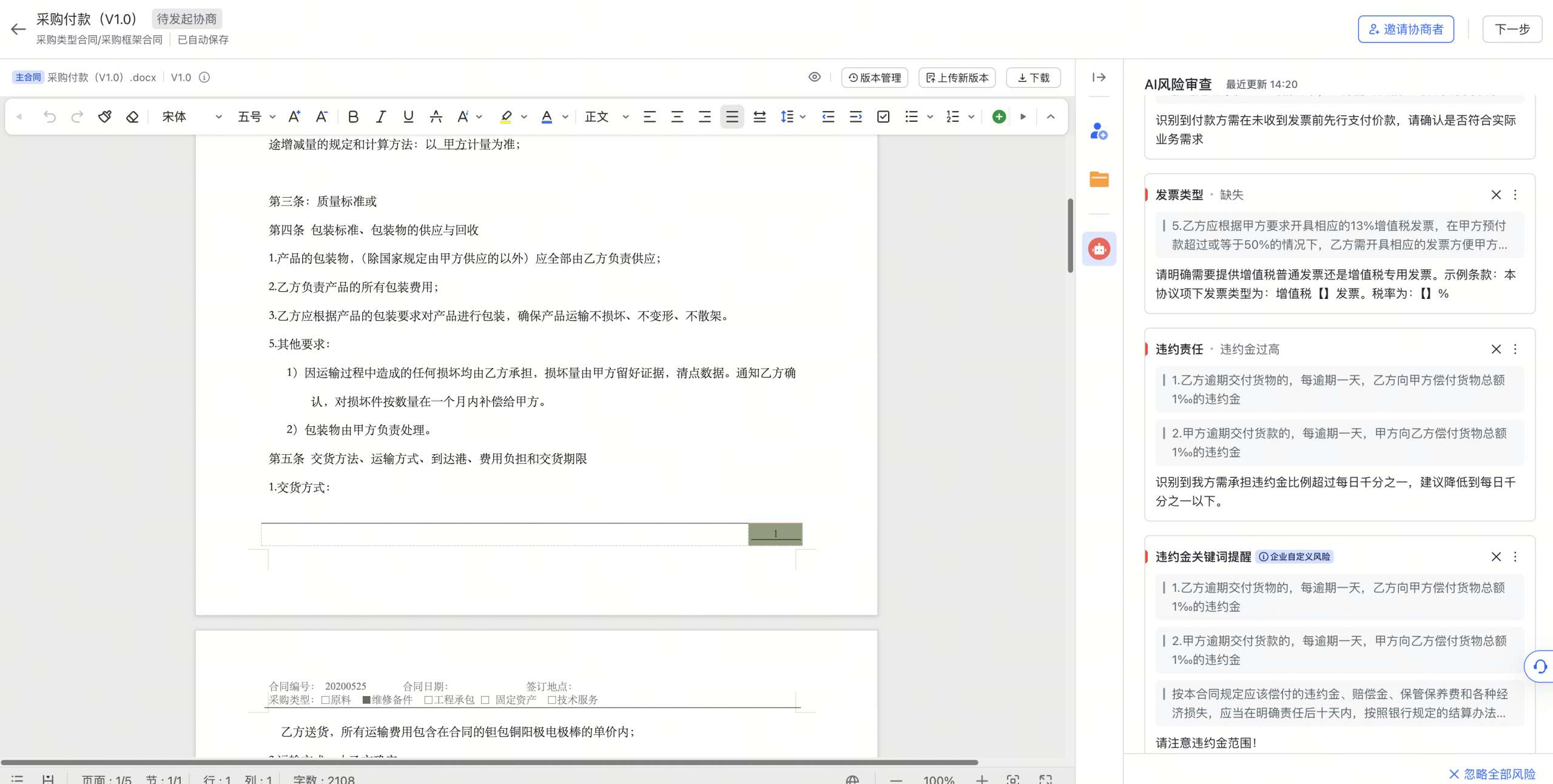Apply italic text formatting
Screen dimensions: 1553x784
(380, 116)
